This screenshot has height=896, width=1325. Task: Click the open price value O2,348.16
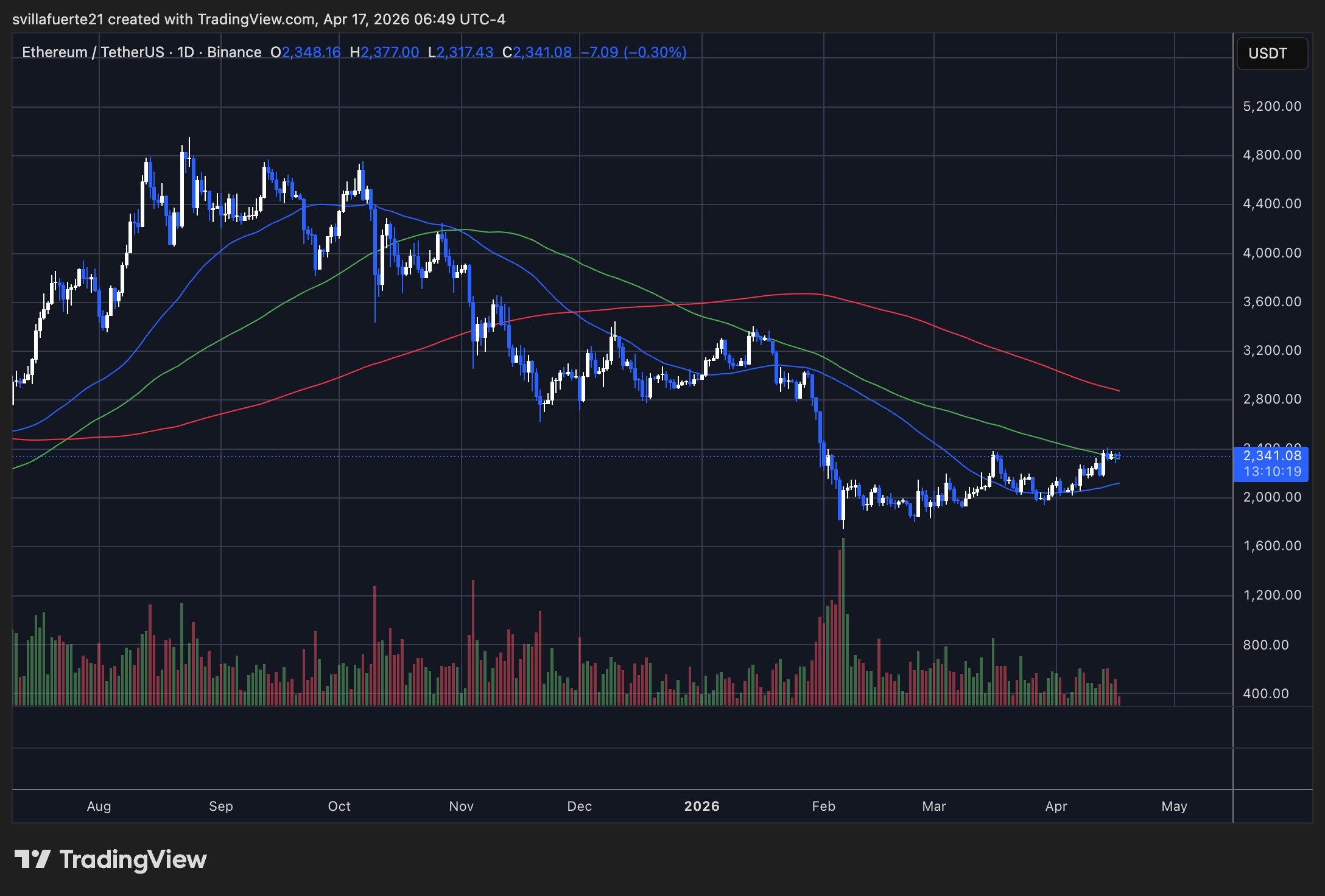(x=304, y=52)
